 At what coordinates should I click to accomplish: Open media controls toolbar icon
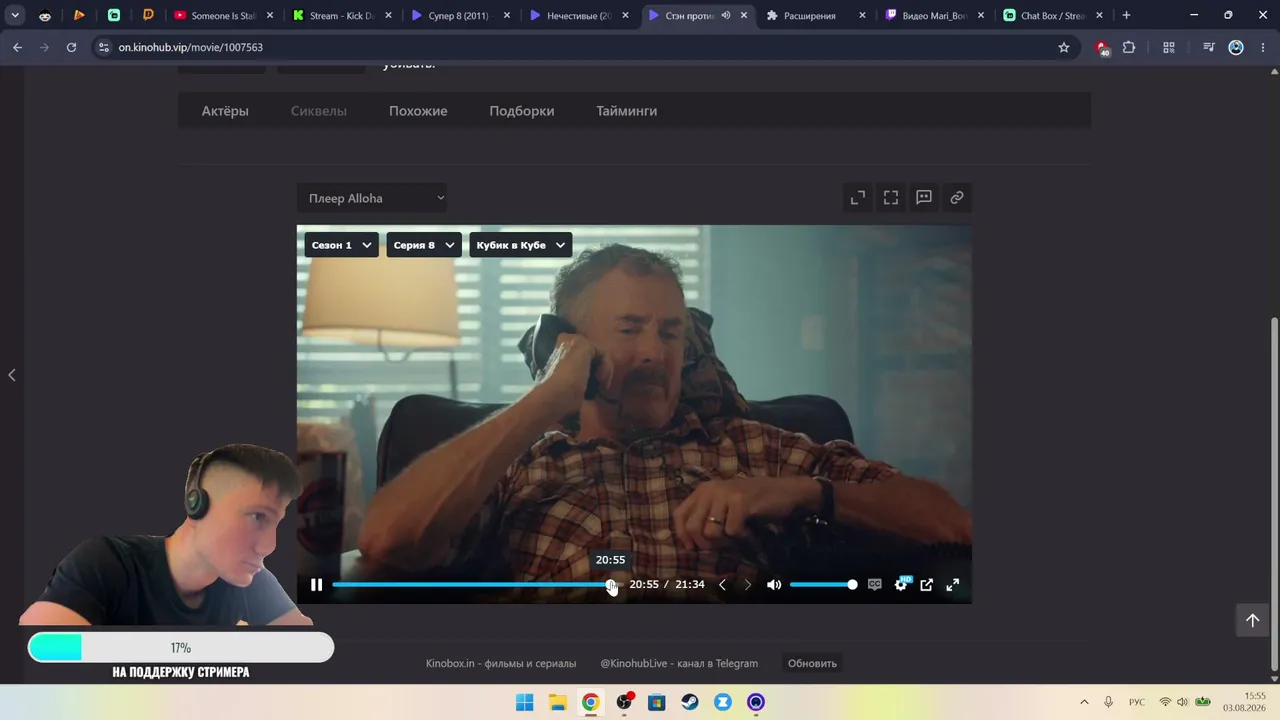[1208, 47]
